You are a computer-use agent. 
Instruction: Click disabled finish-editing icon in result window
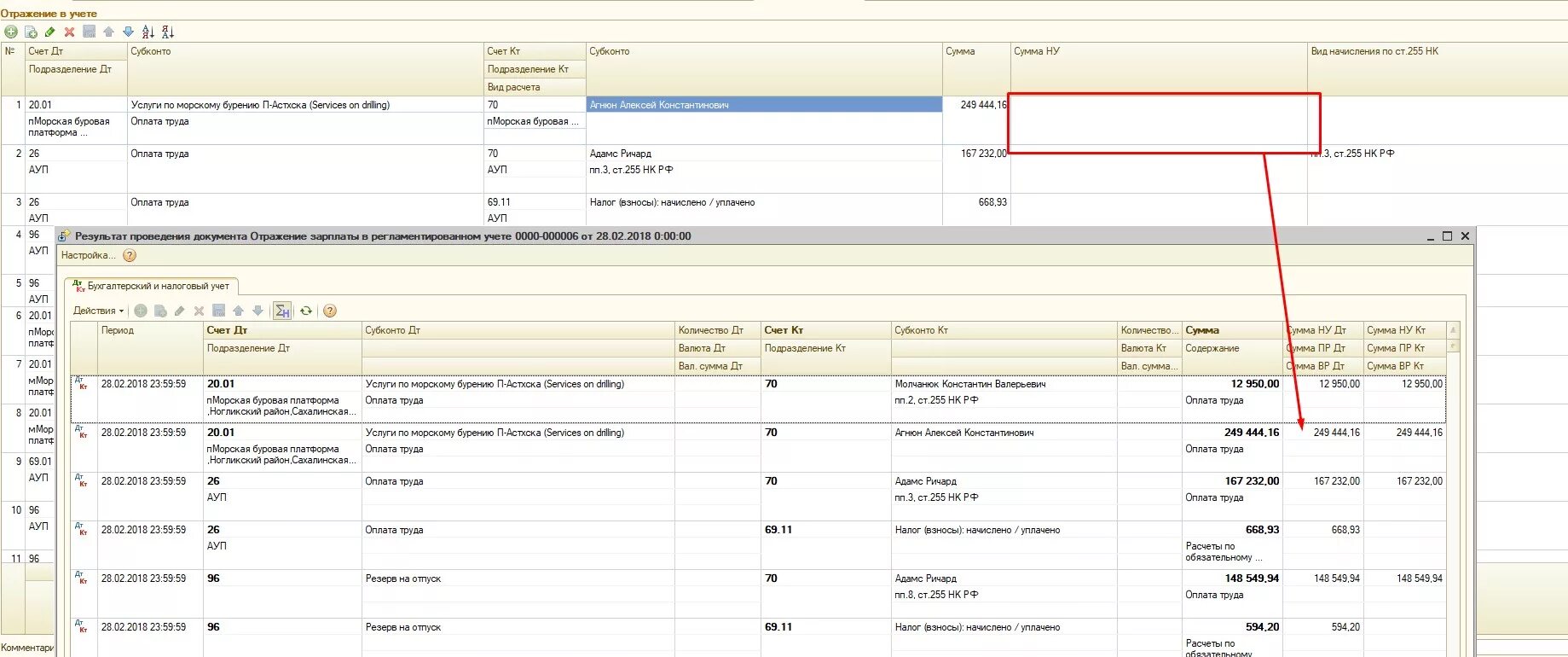pyautogui.click(x=218, y=311)
